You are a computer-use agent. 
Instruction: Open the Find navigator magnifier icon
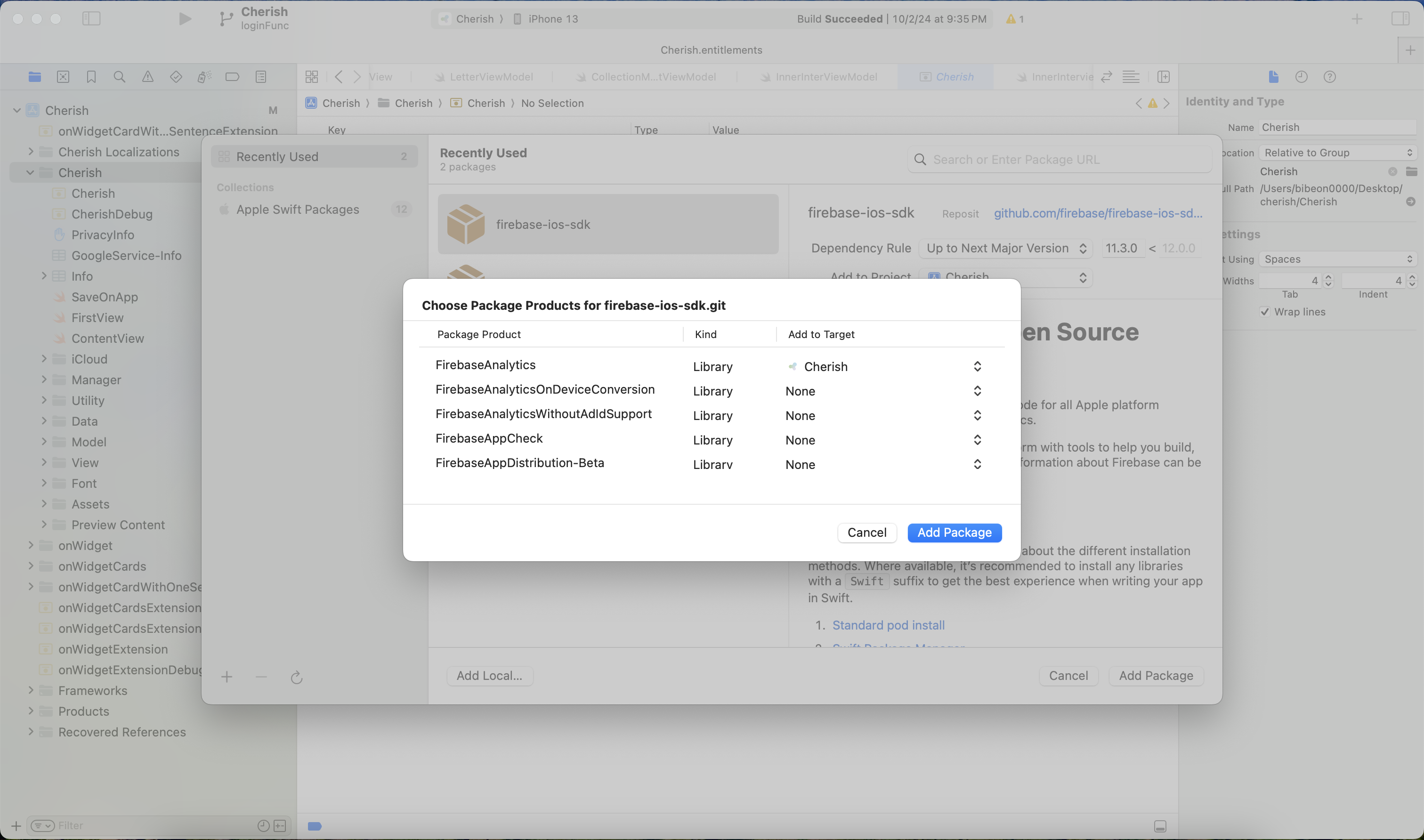click(120, 77)
